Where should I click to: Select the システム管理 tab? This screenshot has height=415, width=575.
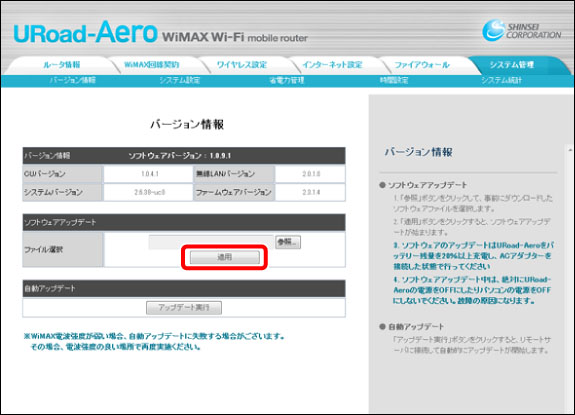point(512,65)
